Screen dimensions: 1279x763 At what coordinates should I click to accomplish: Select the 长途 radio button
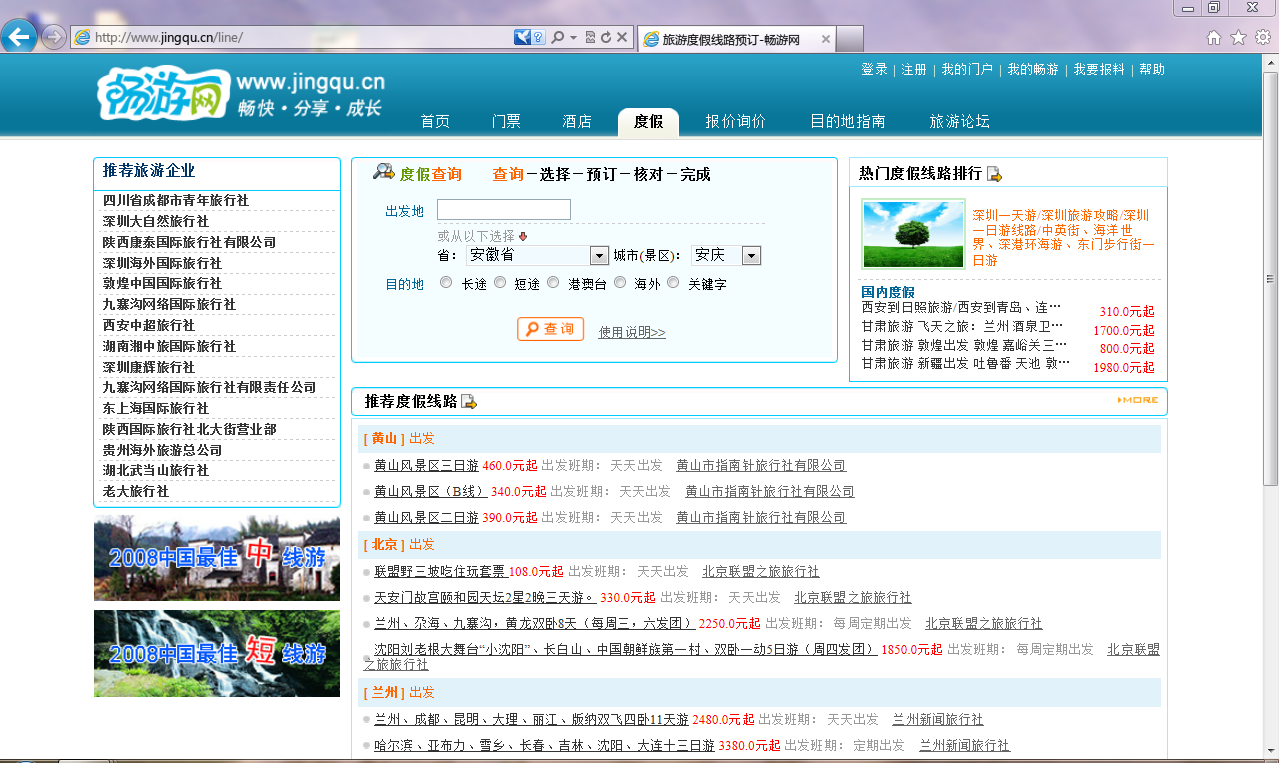446,283
